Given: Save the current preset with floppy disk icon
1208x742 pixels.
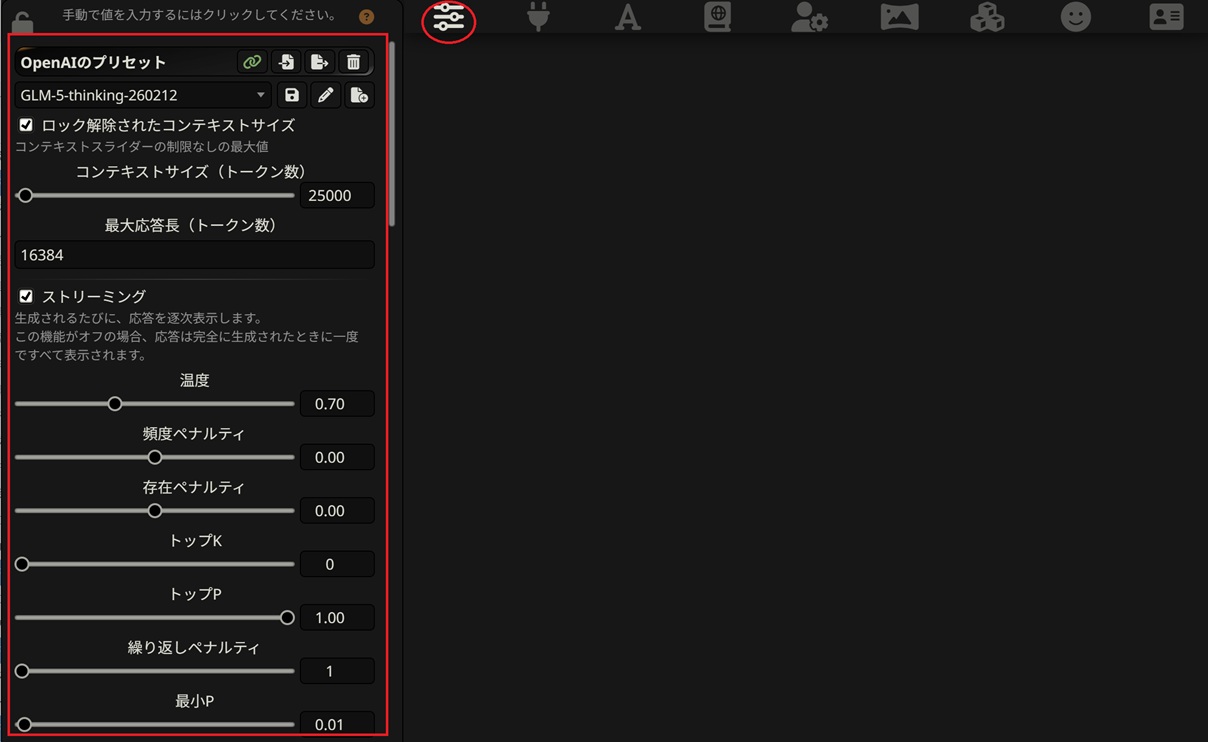Looking at the screenshot, I should [x=292, y=95].
